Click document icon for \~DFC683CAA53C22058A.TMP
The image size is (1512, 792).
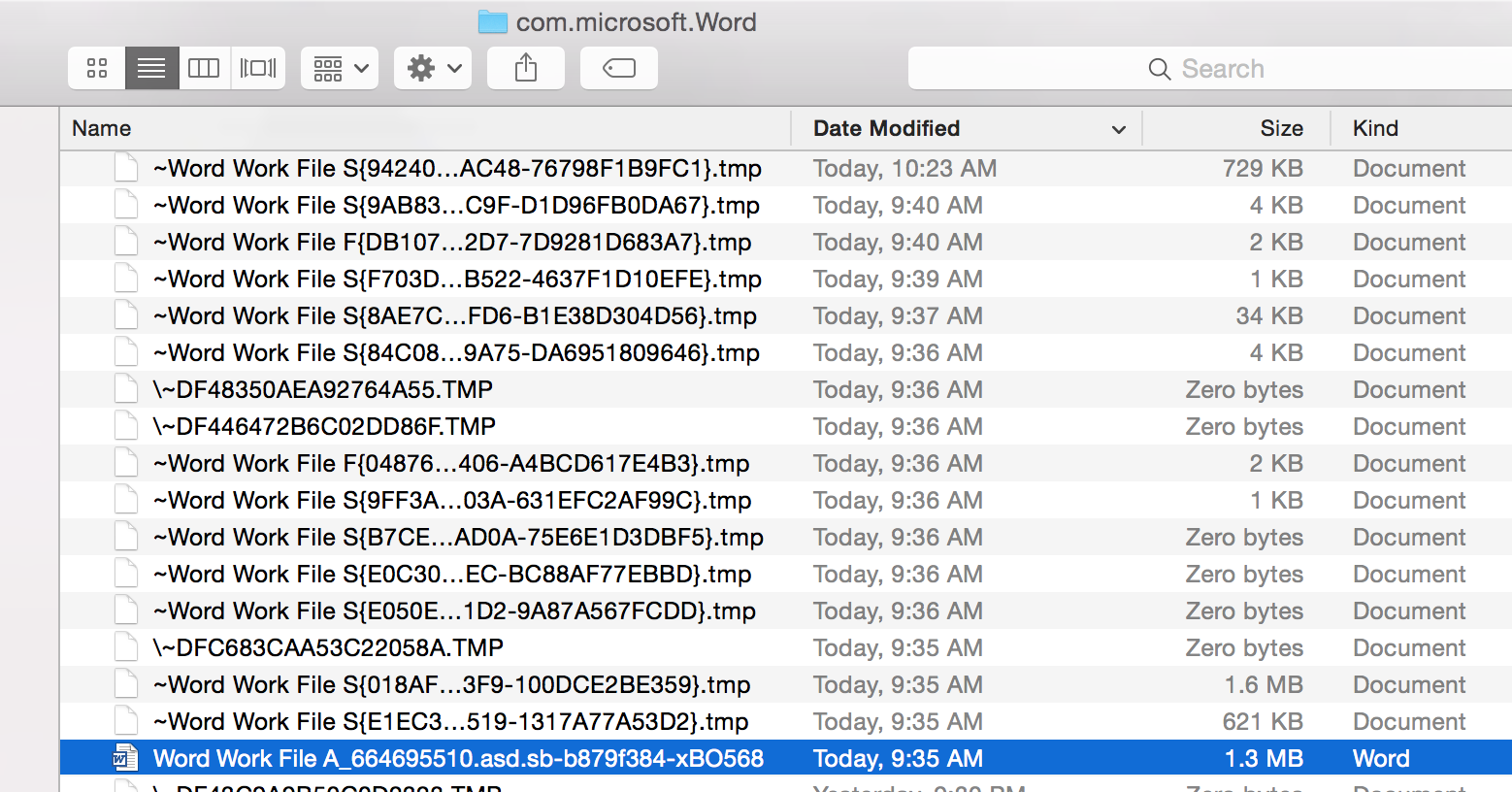[x=126, y=648]
